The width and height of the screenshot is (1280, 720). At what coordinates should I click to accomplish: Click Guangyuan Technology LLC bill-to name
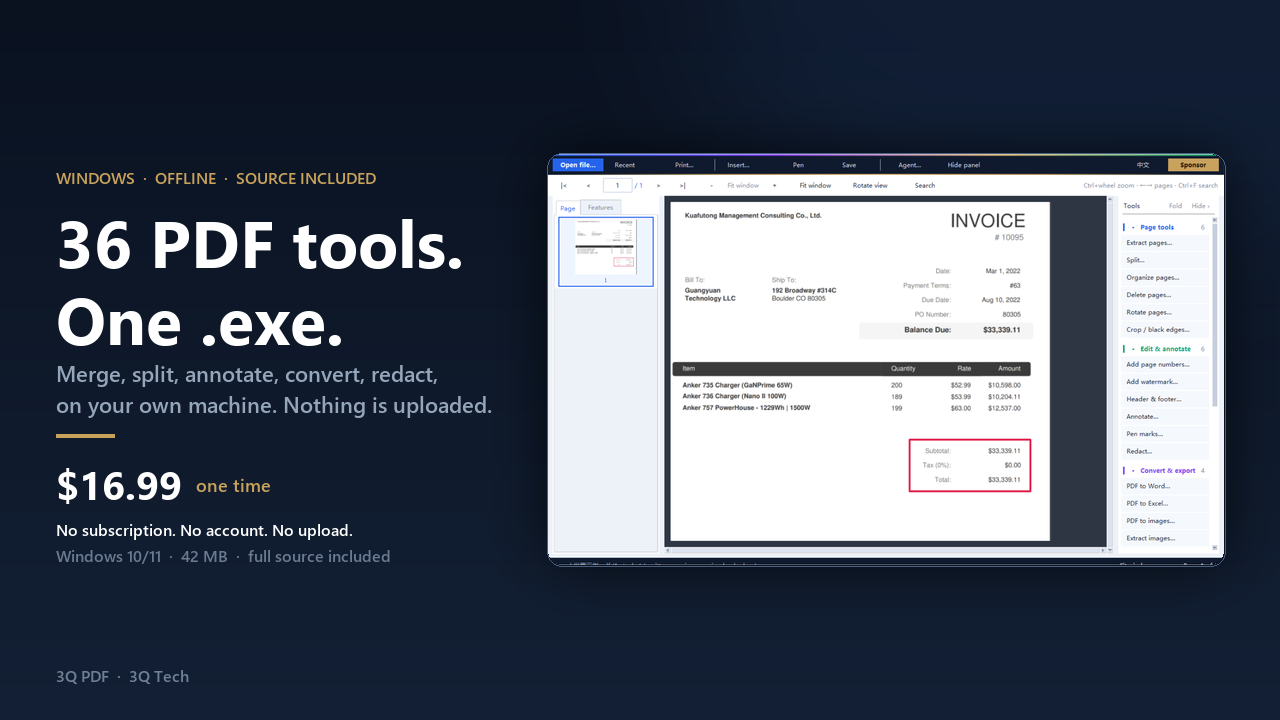tap(710, 294)
